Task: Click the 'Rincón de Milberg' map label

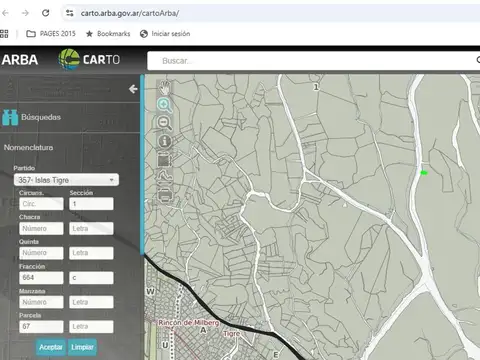Action: pyautogui.click(x=188, y=323)
